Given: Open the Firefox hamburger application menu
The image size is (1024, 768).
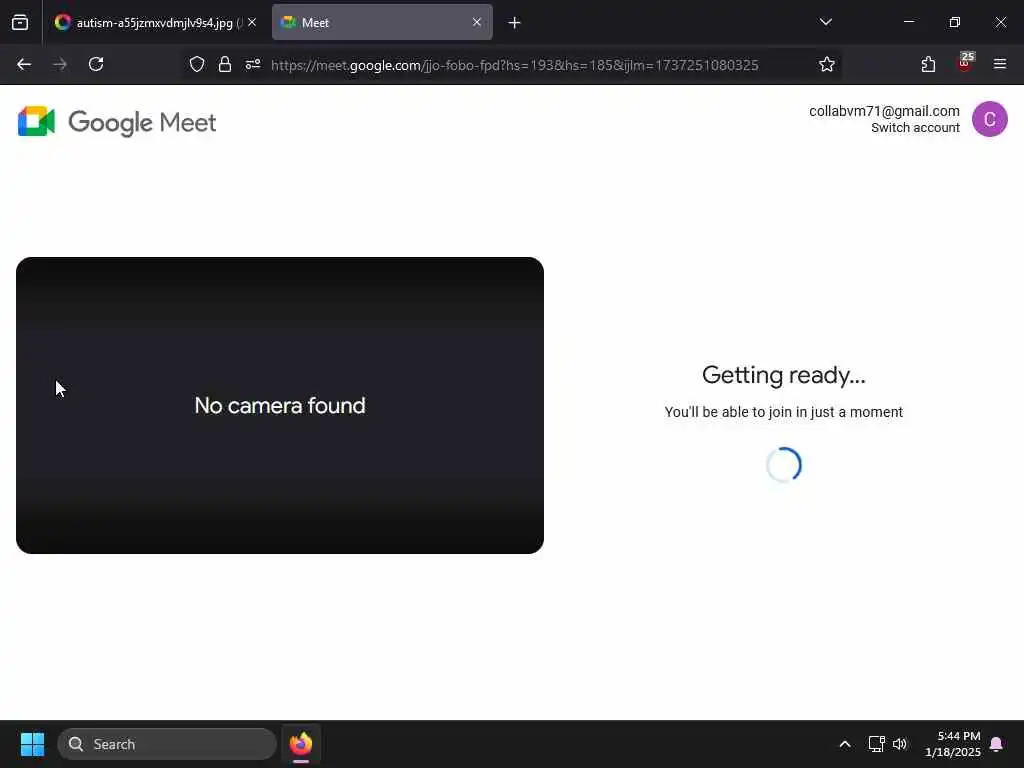Looking at the screenshot, I should [1000, 64].
